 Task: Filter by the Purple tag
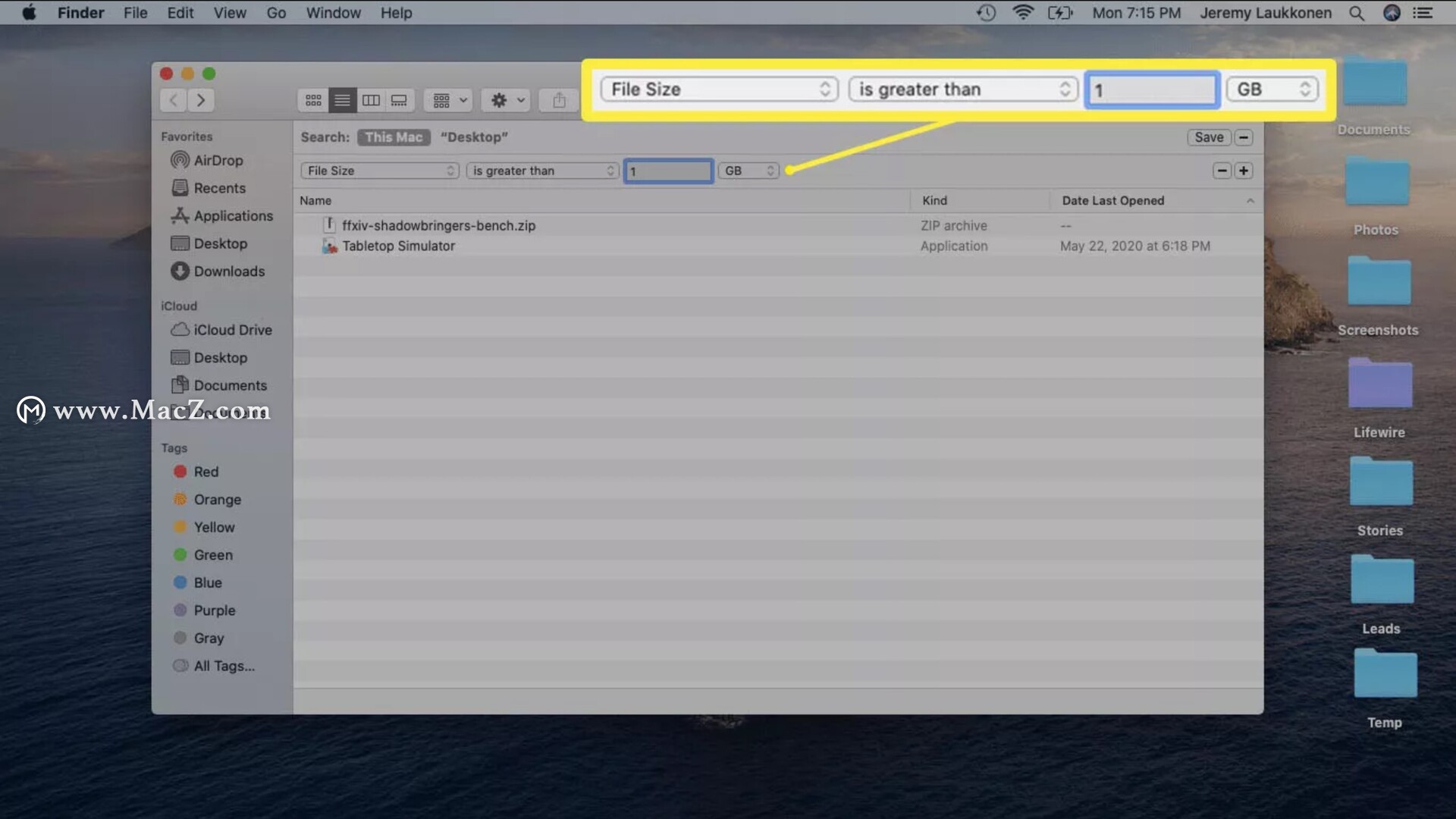click(x=205, y=610)
